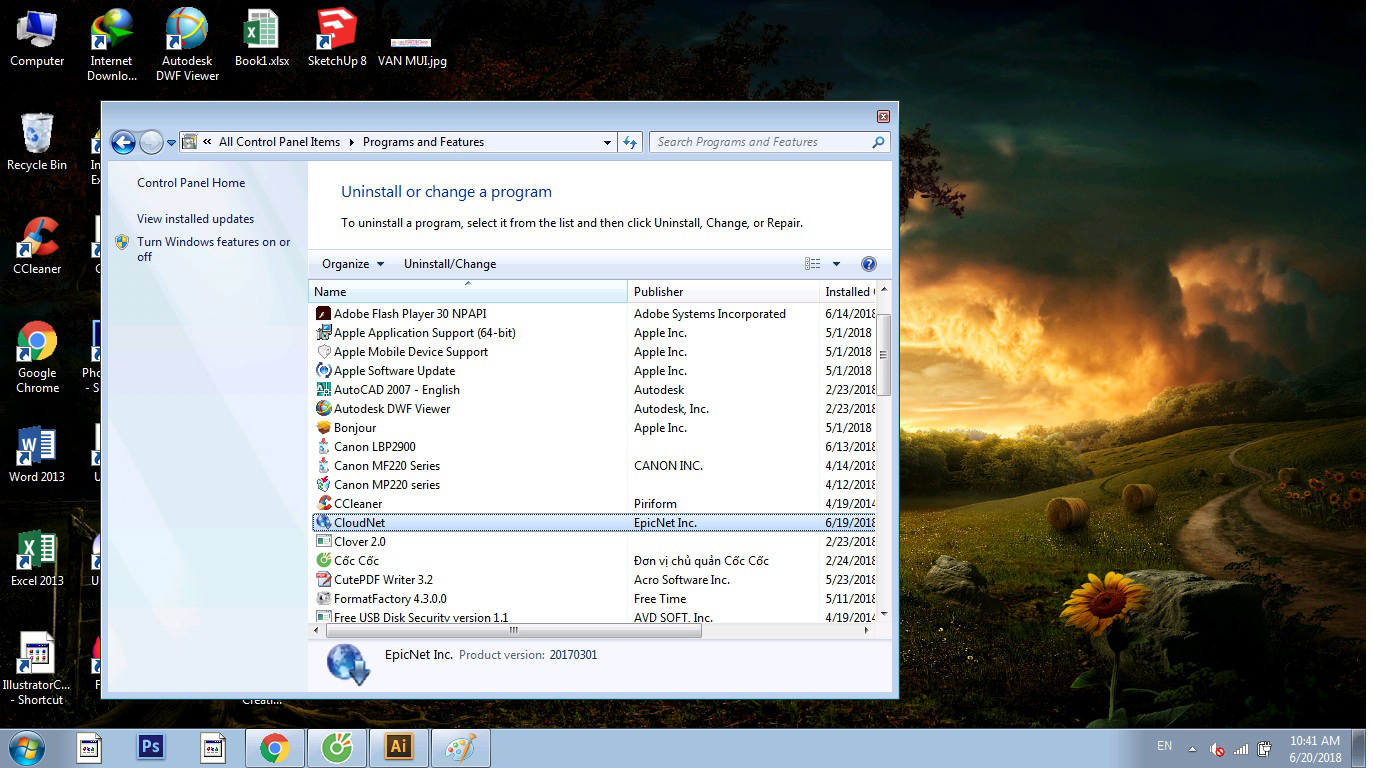
Task: Show hidden icons in the system tray
Action: coord(1192,749)
